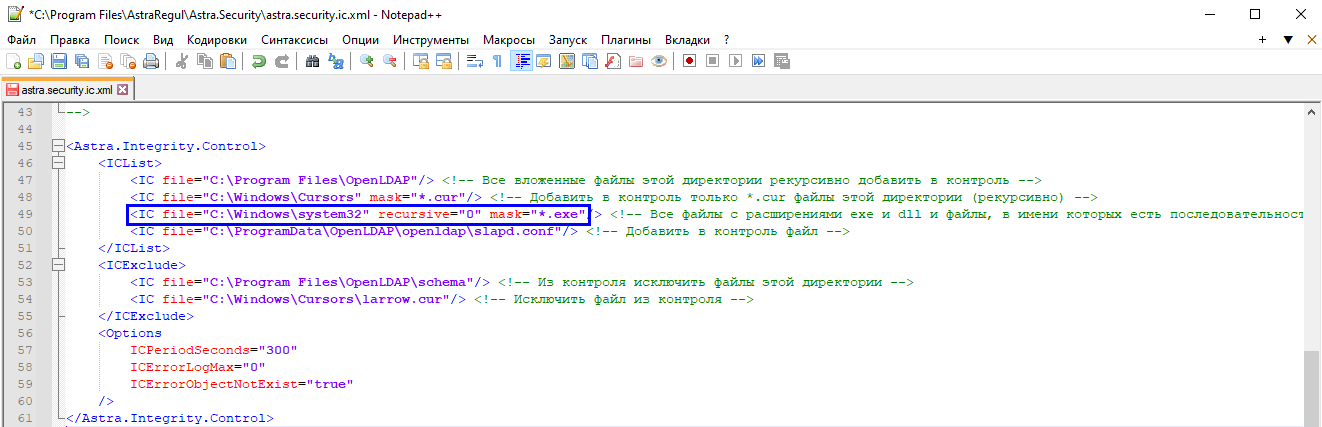Select the astra.security.ic.xml document tab
This screenshot has width=1322, height=427.
coord(66,89)
